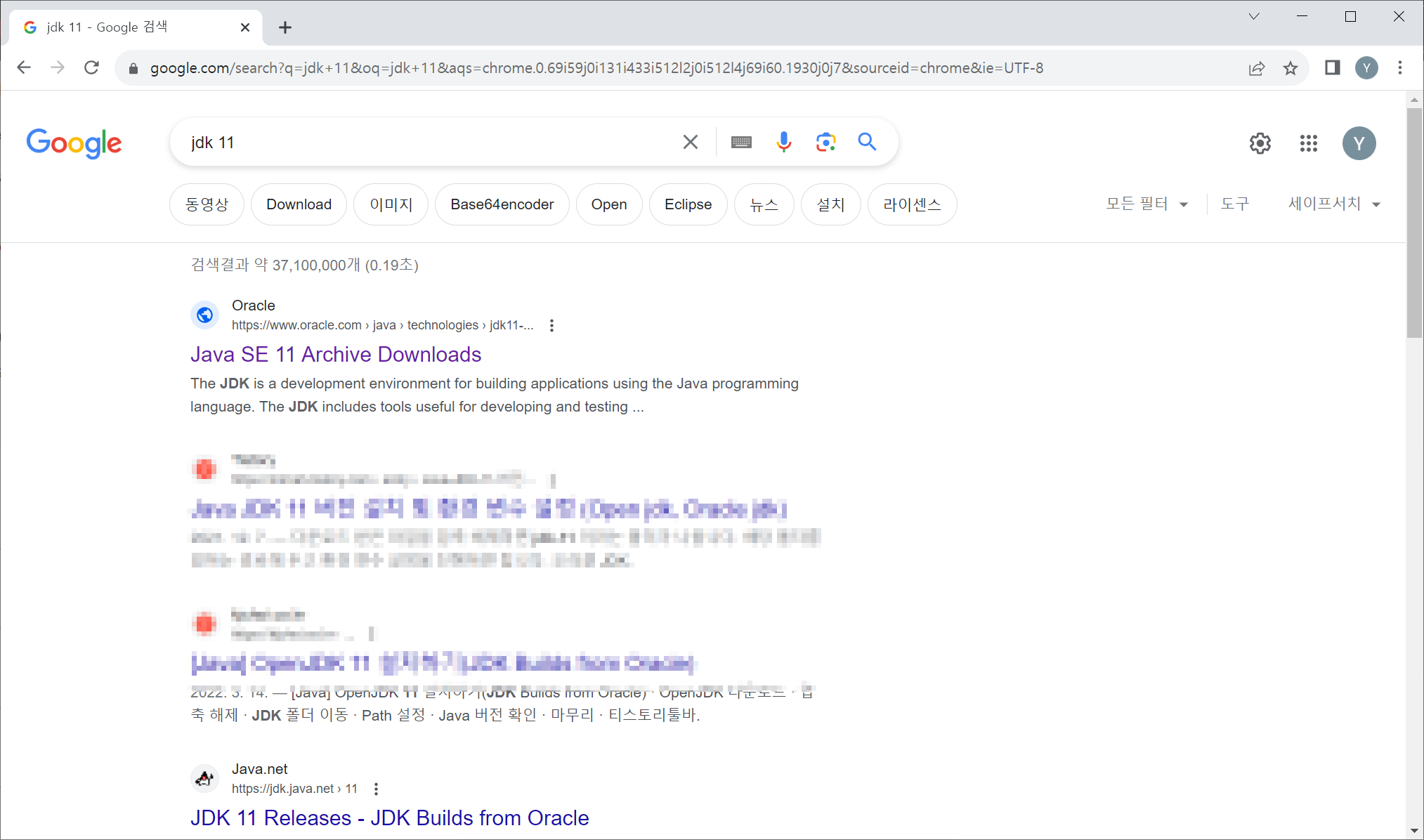1424x840 pixels.
Task: Open the tab search chevron
Action: coord(1254,16)
